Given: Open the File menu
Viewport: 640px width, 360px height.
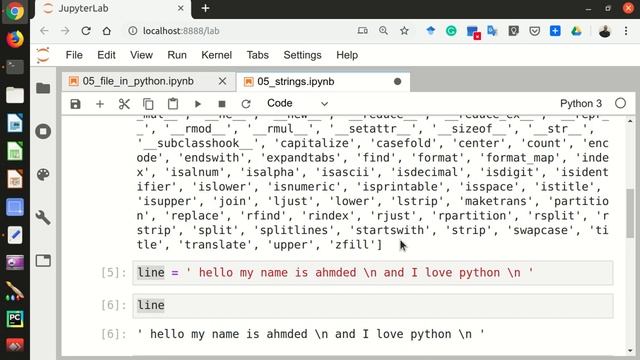Looking at the screenshot, I should [x=74, y=55].
